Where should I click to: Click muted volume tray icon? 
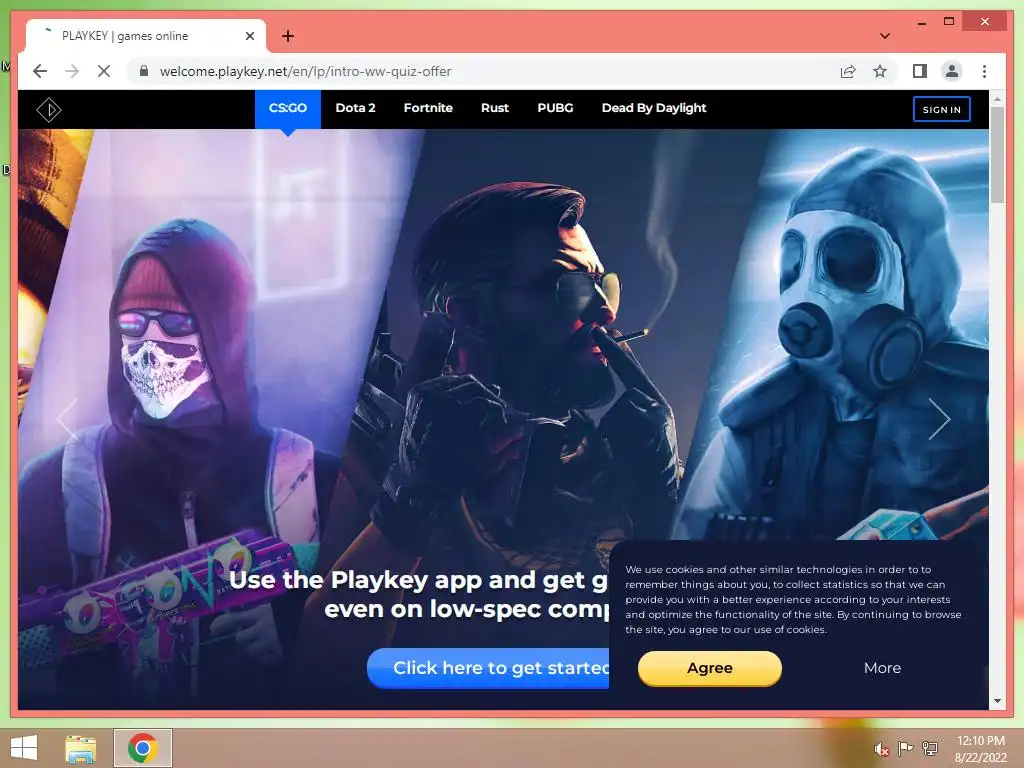[x=881, y=749]
